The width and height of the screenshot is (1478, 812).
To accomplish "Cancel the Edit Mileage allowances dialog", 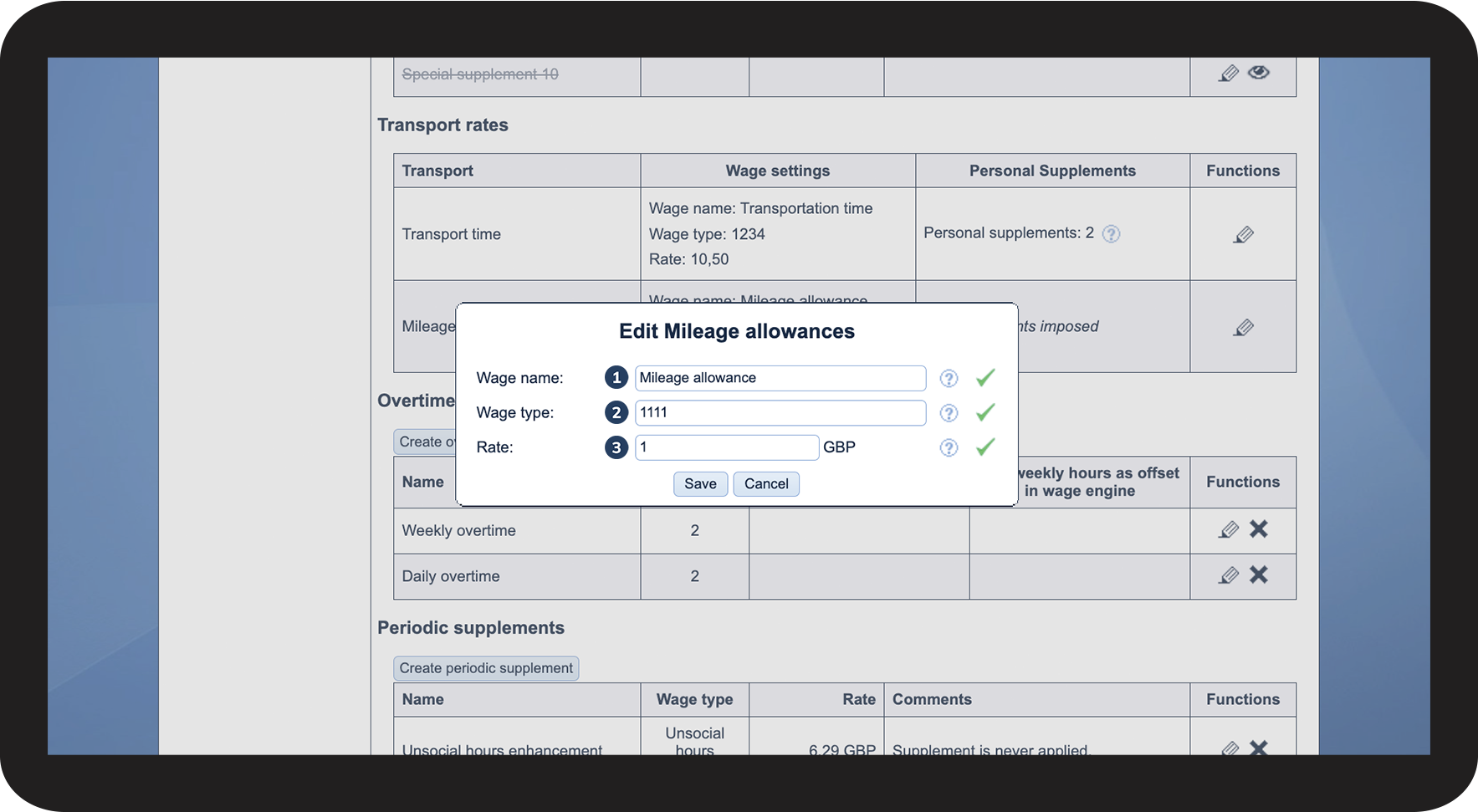I will coord(766,484).
